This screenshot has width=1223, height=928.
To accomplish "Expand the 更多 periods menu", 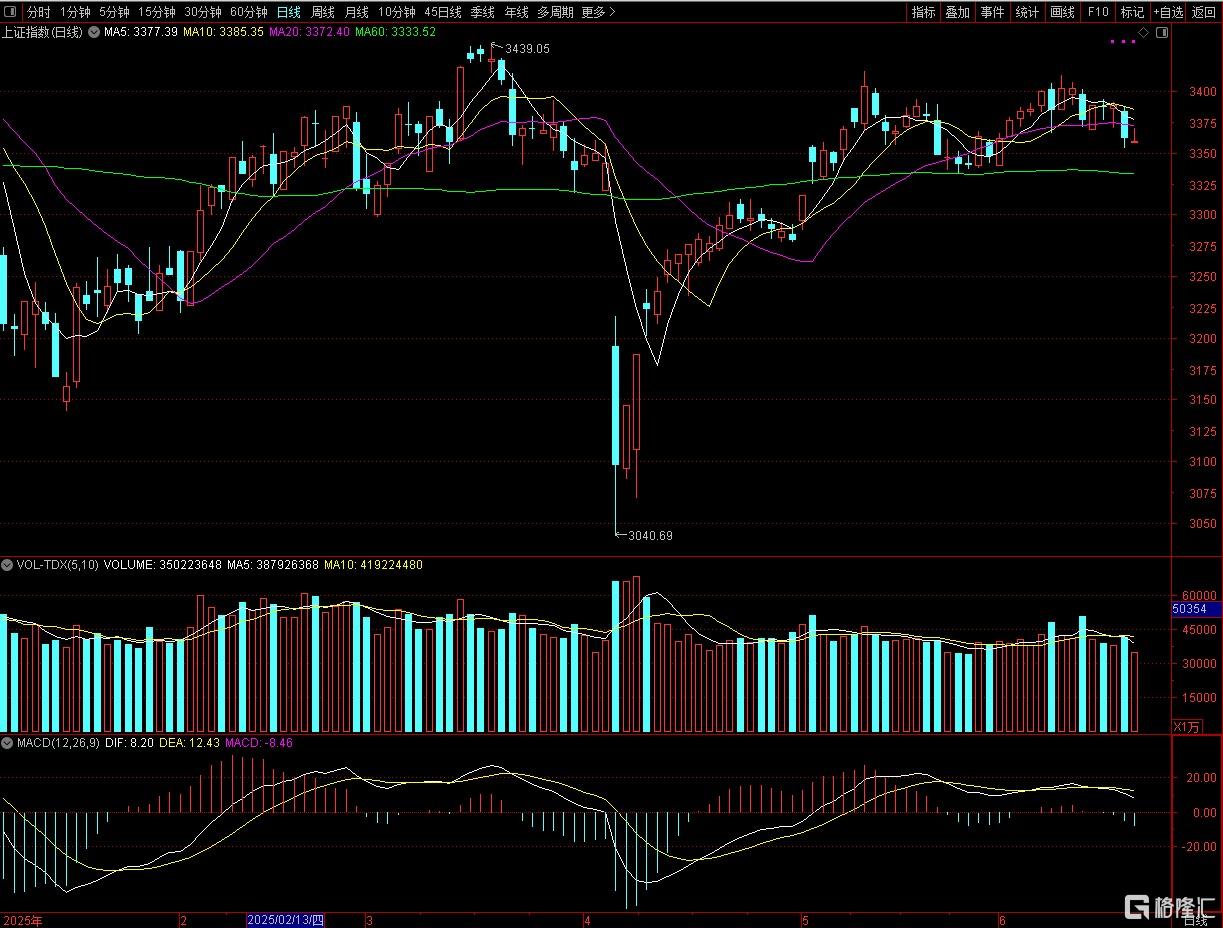I will (598, 12).
